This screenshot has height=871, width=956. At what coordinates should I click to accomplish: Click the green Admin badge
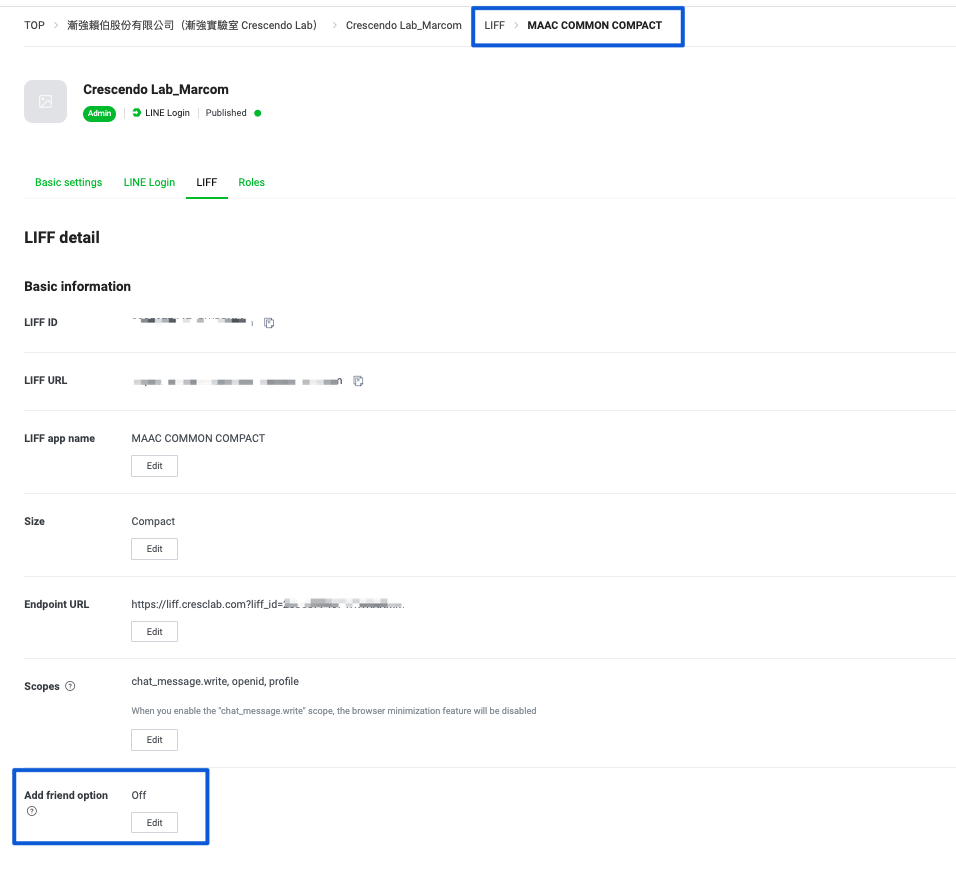coord(99,113)
